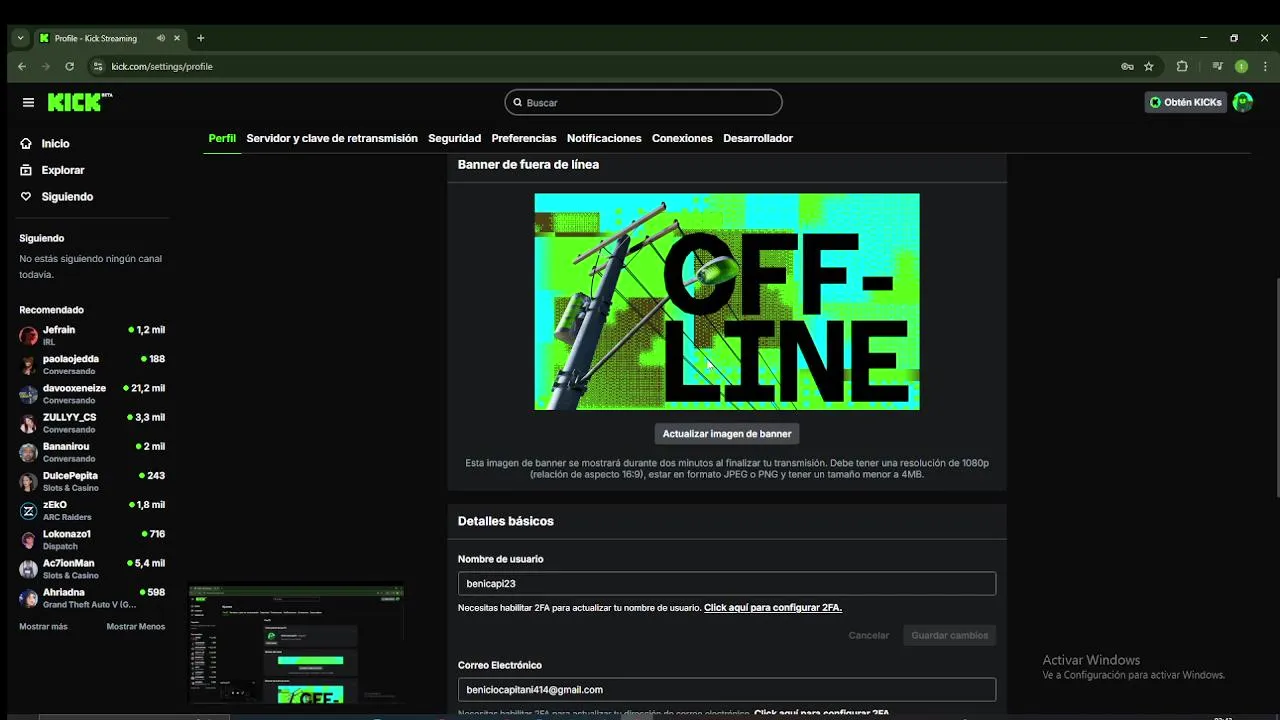1280x720 pixels.
Task: Go back in browser history
Action: click(22, 66)
